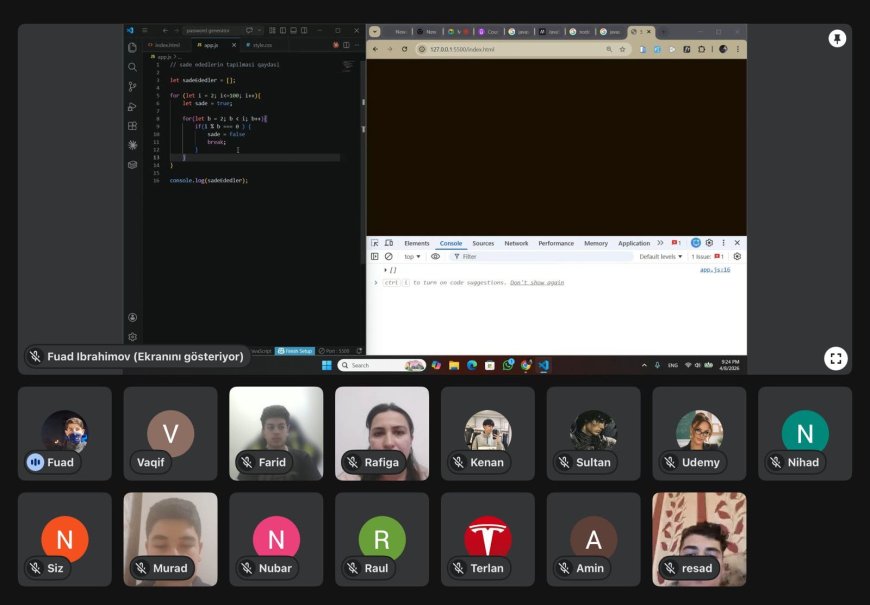This screenshot has width=870, height=605.
Task: Close the DevTools panel
Action: [x=737, y=243]
